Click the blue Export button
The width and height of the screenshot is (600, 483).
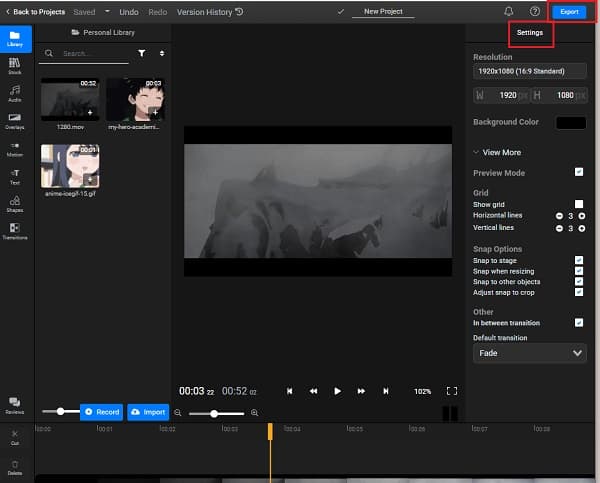pyautogui.click(x=569, y=12)
